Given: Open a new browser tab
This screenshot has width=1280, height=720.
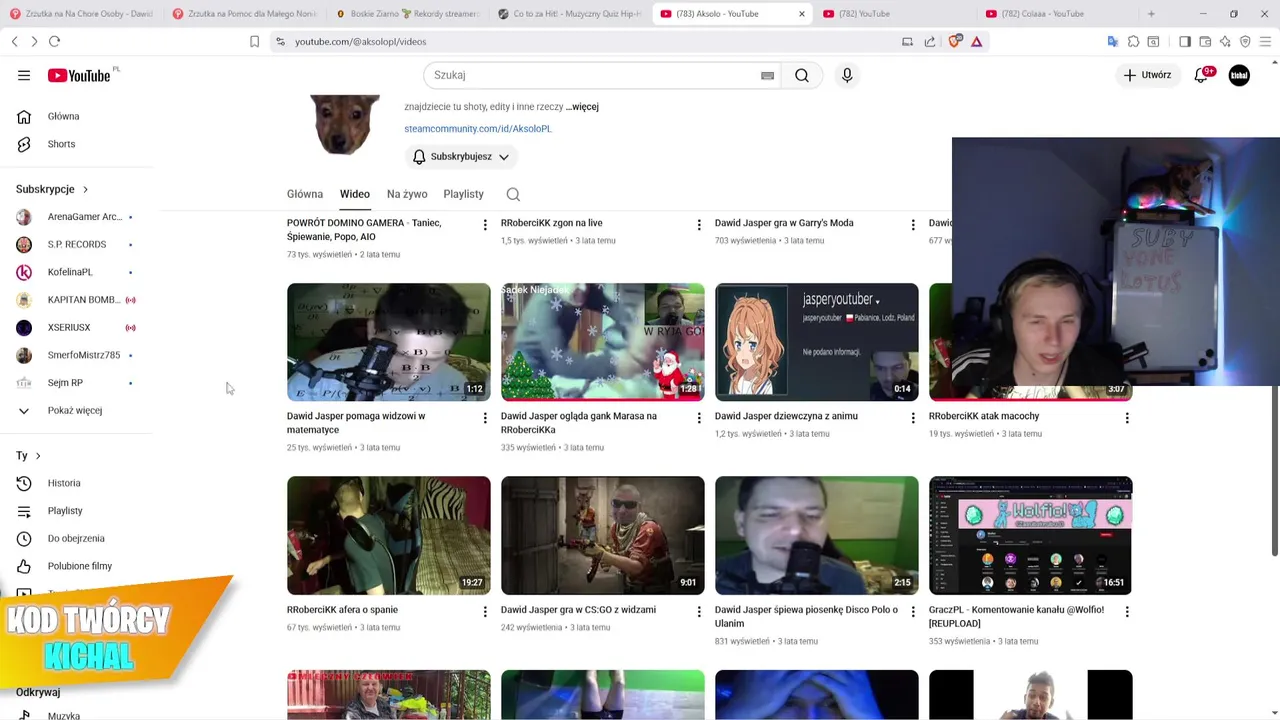Looking at the screenshot, I should click(1151, 14).
